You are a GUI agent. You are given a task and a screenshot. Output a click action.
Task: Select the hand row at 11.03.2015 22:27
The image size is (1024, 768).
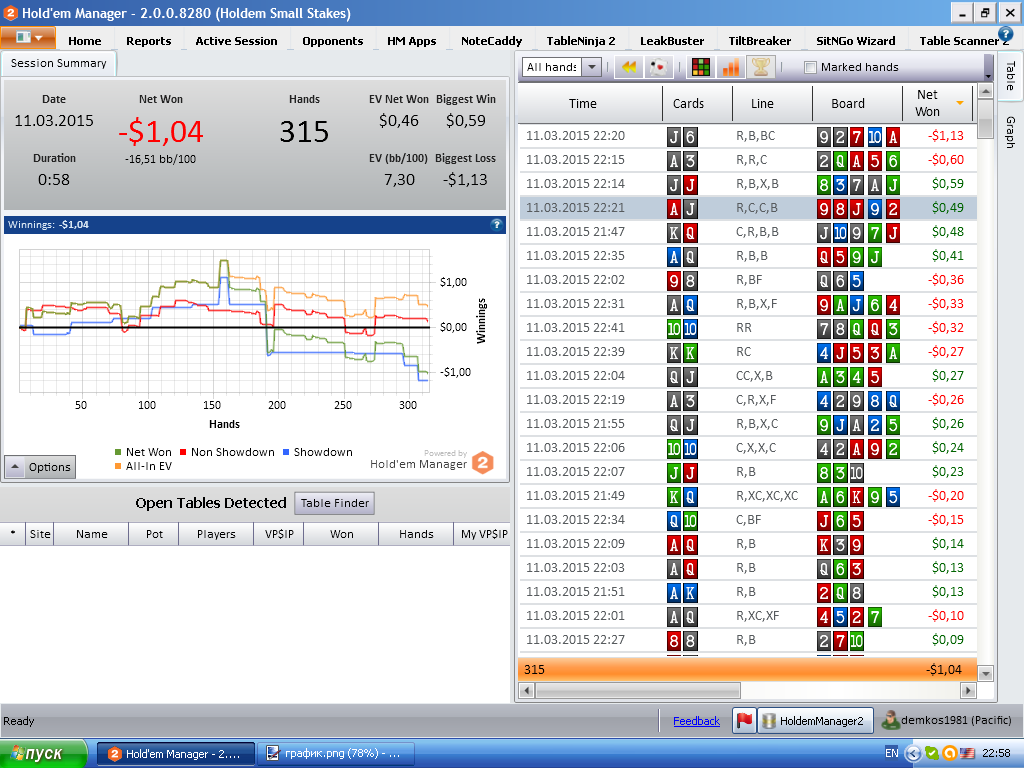pos(748,640)
